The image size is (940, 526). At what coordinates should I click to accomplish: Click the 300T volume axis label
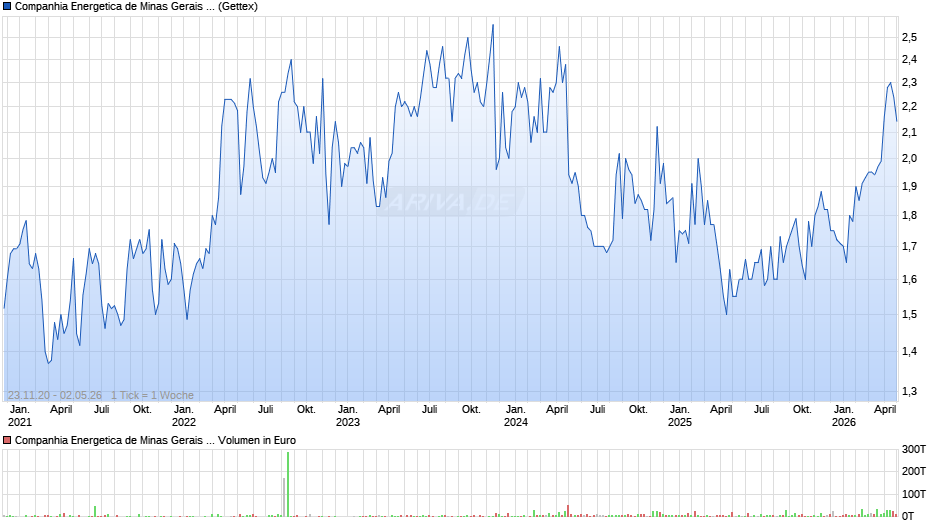tap(914, 449)
